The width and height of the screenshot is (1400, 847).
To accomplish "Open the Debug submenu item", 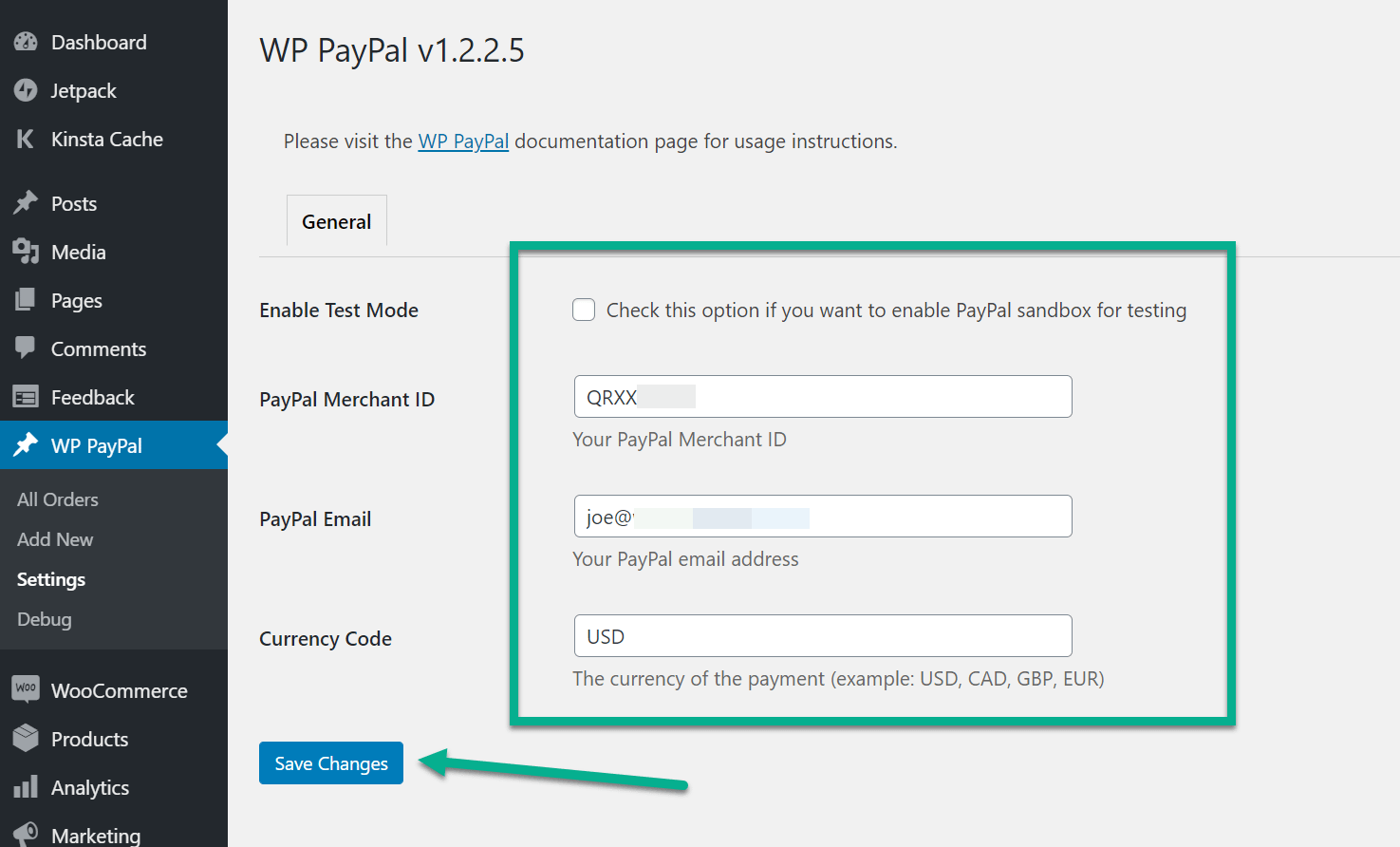I will tap(44, 619).
